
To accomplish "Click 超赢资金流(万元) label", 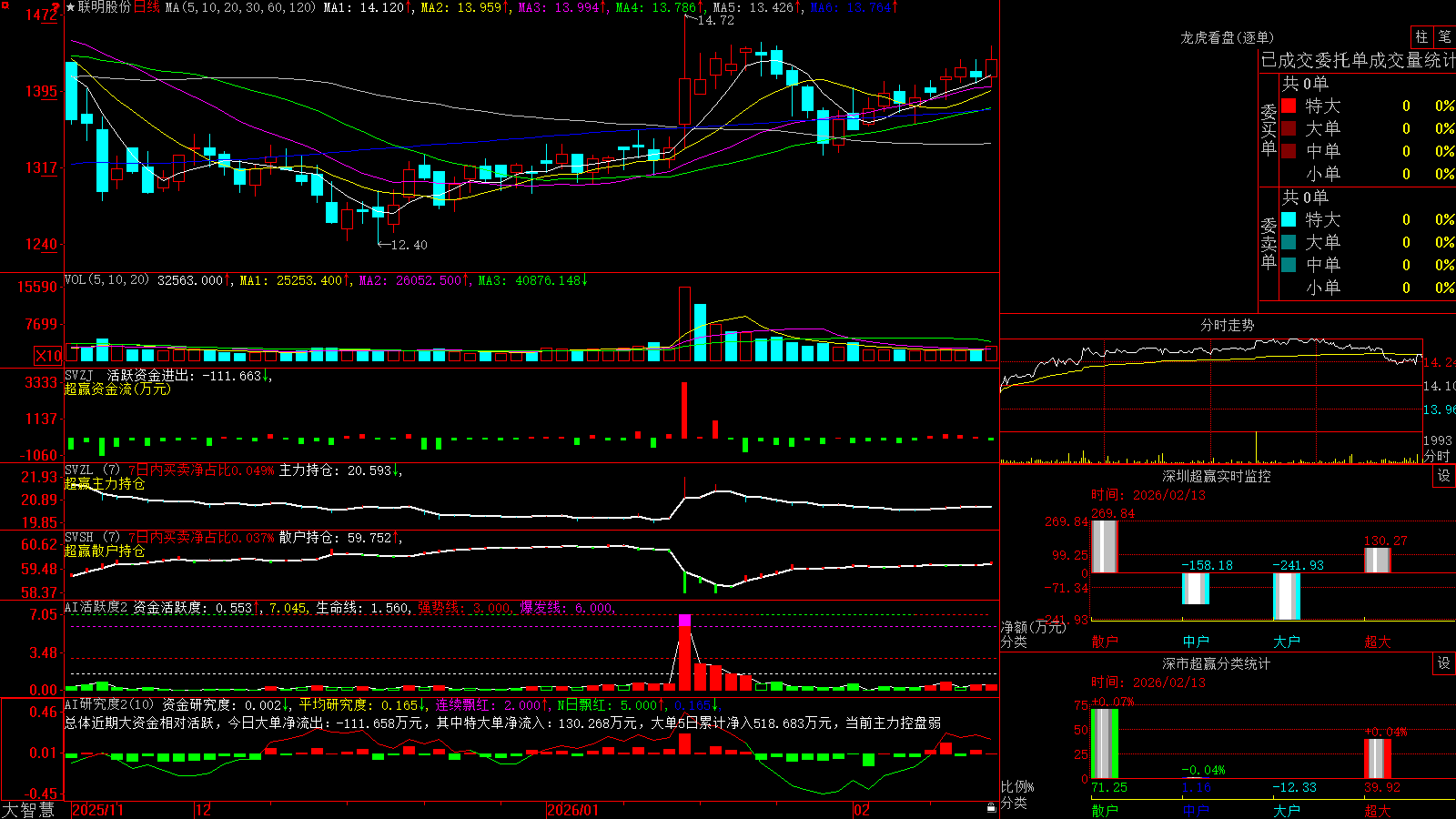I will point(117,389).
